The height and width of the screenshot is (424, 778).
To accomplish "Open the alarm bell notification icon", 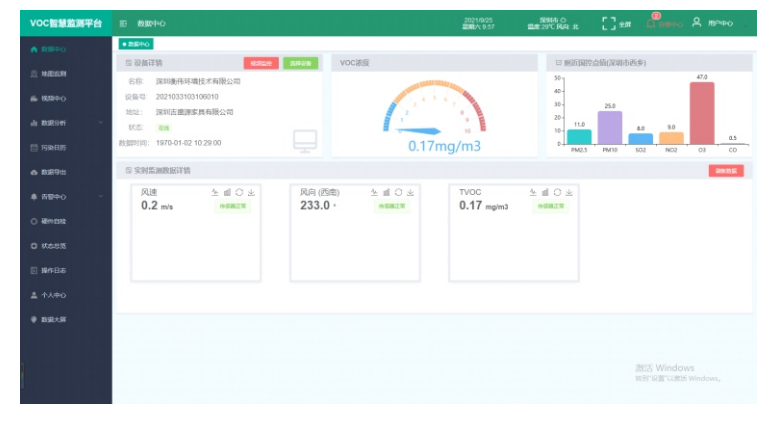I will [x=652, y=23].
